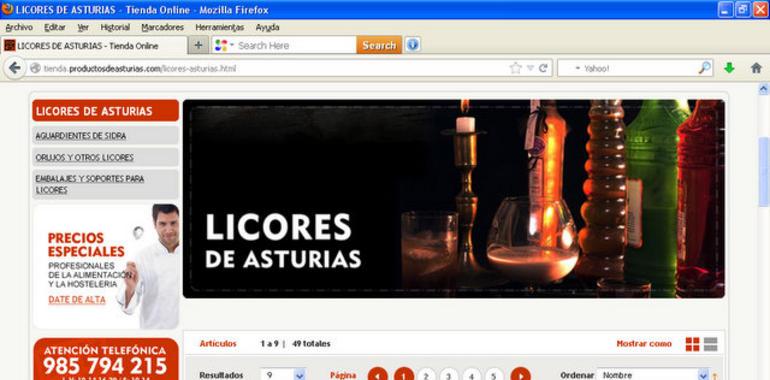770x380 pixels.
Task: Switch to list view display icon
Action: tap(711, 344)
